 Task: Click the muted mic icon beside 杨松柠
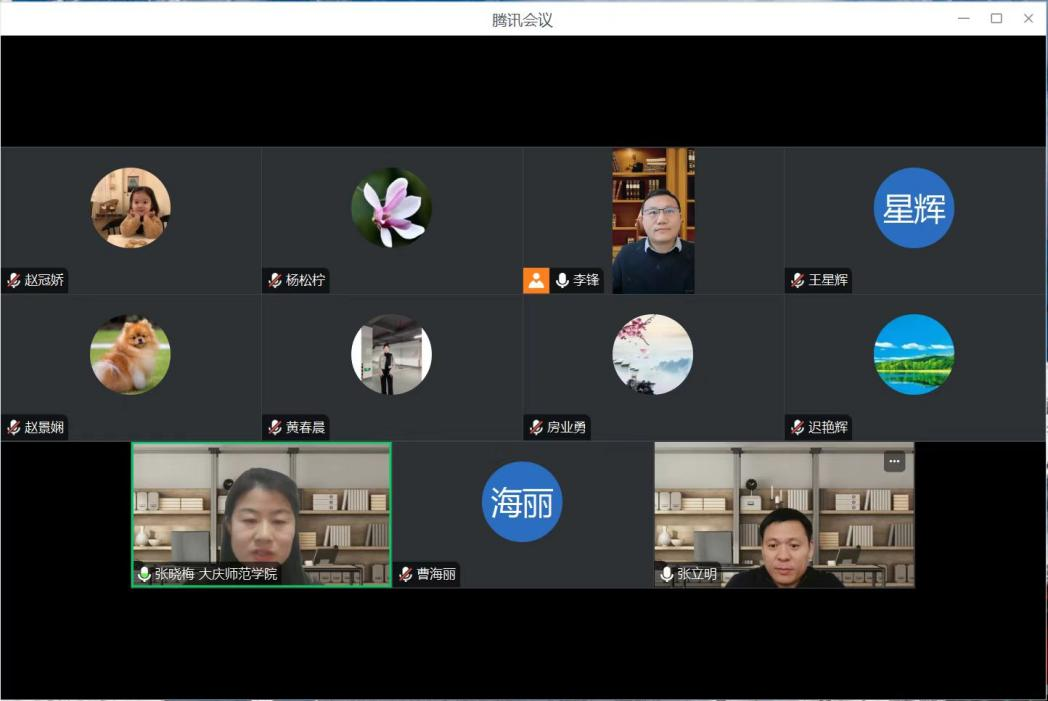pos(275,281)
